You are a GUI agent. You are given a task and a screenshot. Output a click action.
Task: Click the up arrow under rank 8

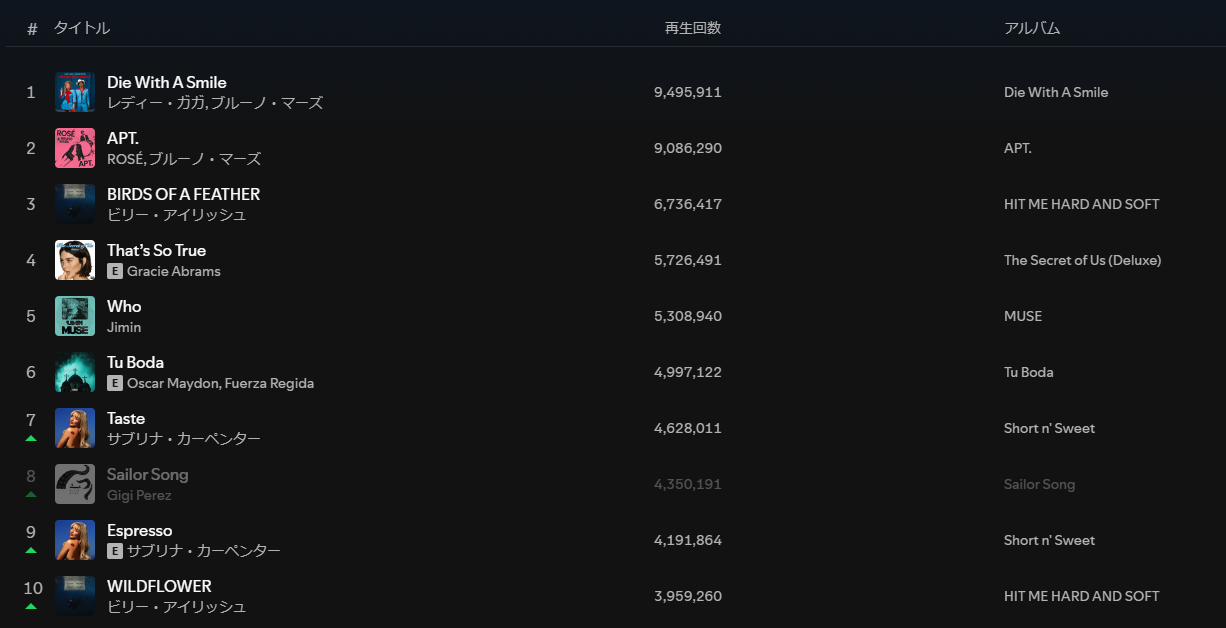(31, 494)
